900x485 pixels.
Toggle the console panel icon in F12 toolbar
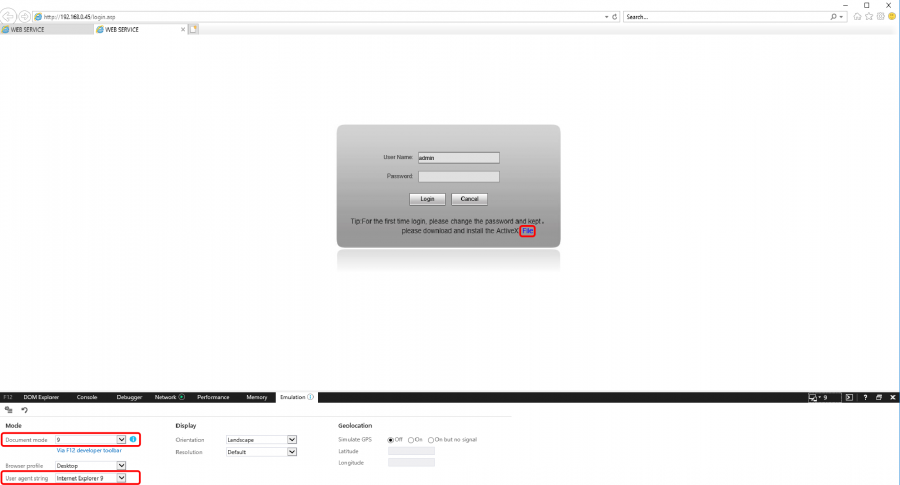click(849, 397)
